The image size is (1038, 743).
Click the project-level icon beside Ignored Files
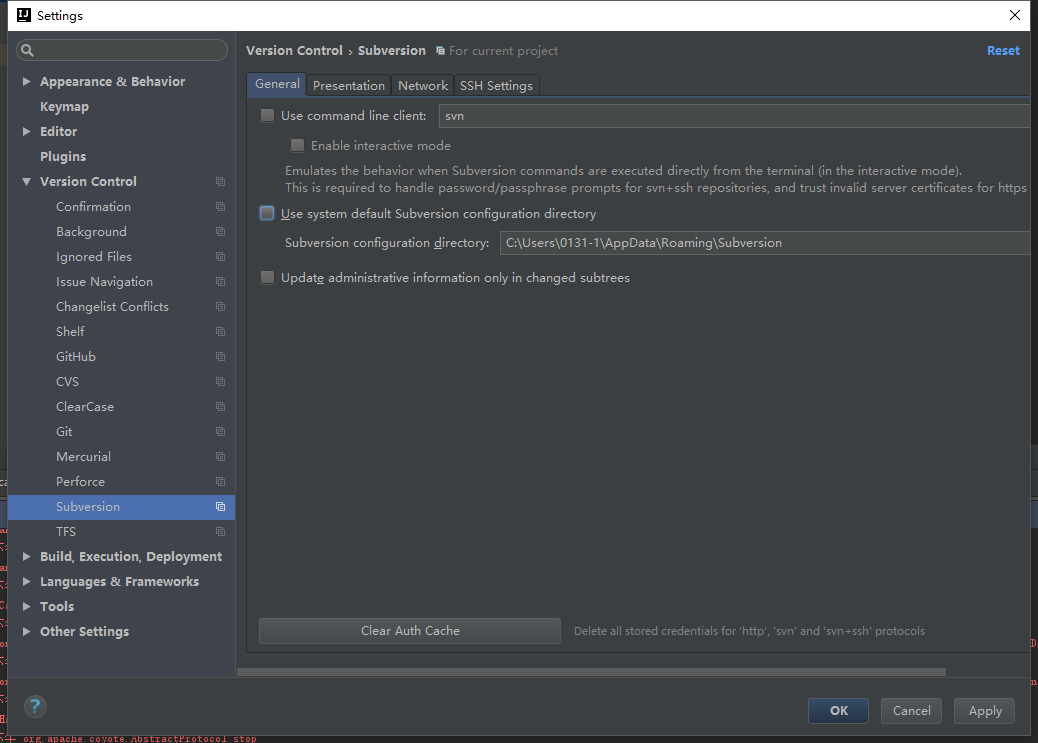(x=220, y=256)
